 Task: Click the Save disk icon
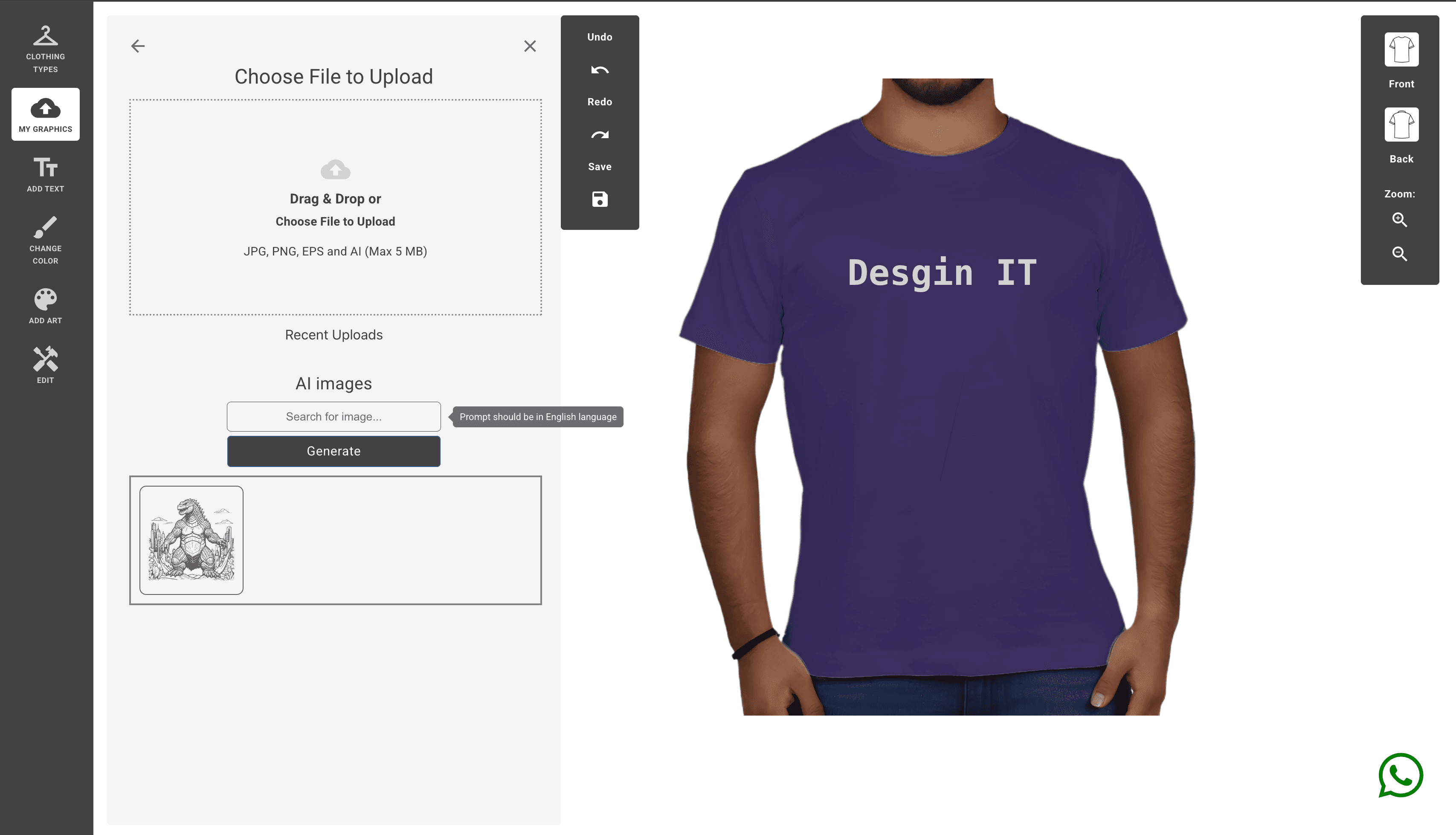599,199
